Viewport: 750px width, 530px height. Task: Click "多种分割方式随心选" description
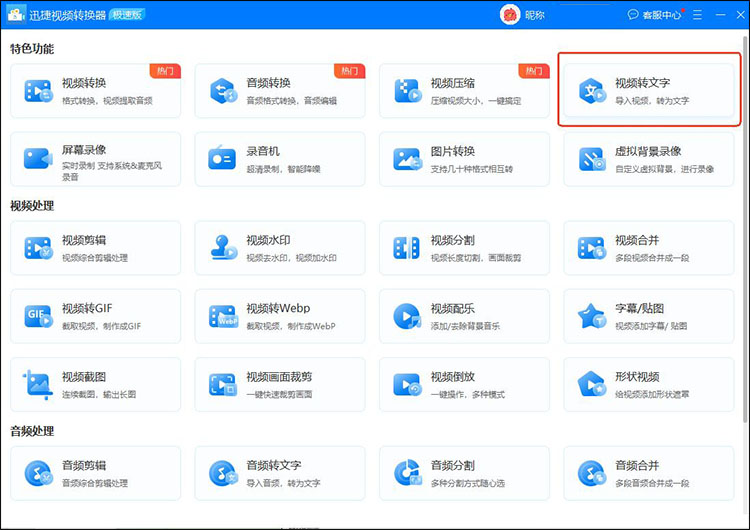click(468, 483)
